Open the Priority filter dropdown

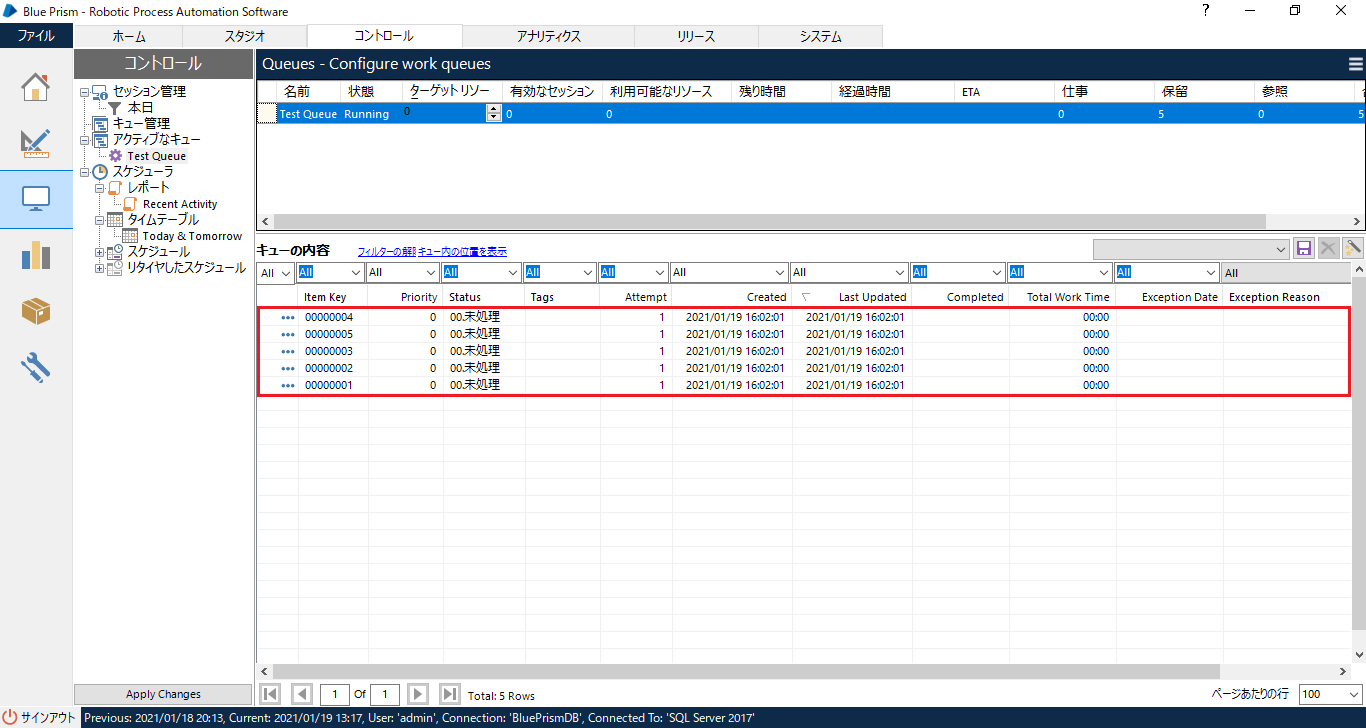431,272
